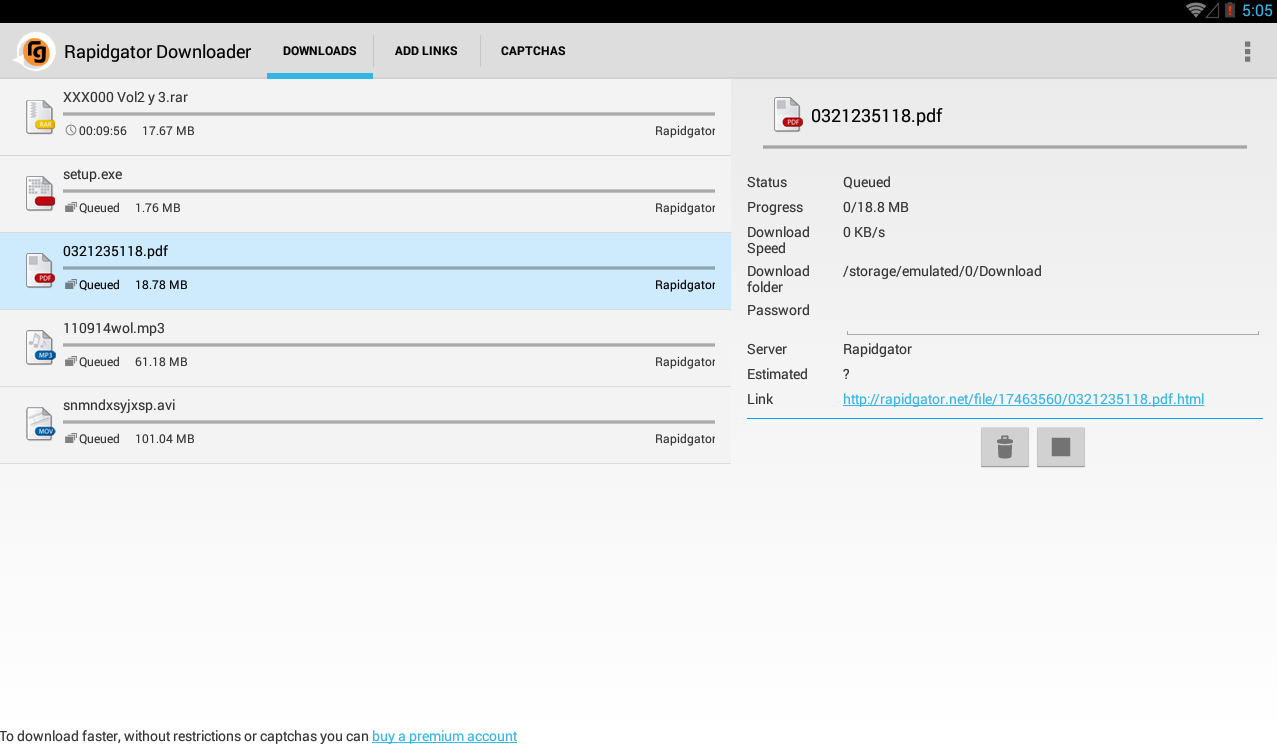Click the queued icon in 0321235118.pdf row

pyautogui.click(x=71, y=285)
